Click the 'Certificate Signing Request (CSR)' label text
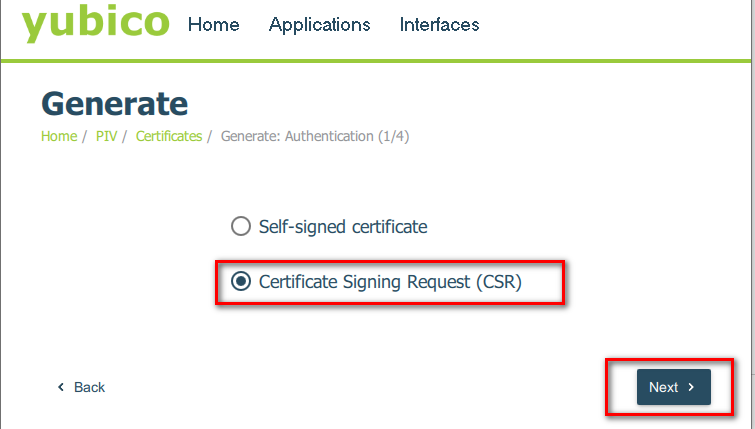This screenshot has height=429, width=755. (x=390, y=282)
